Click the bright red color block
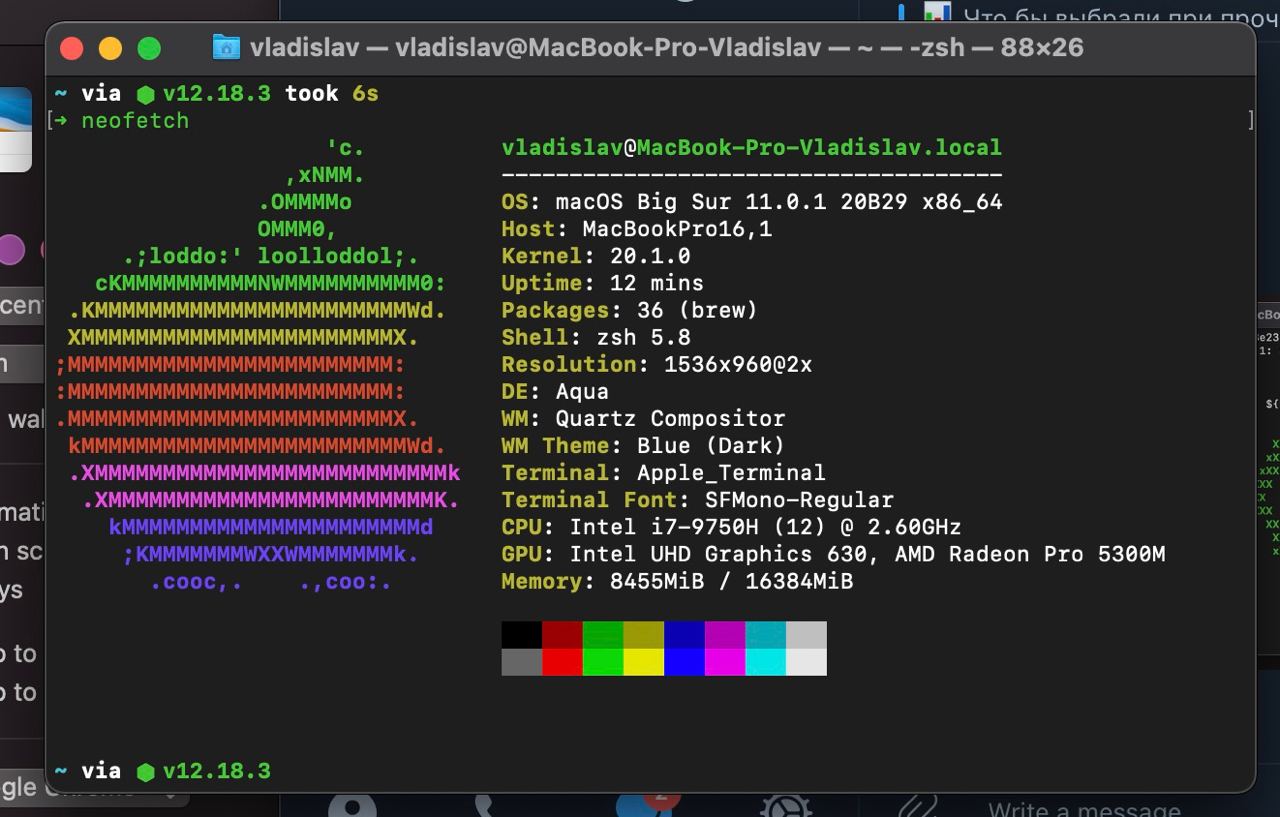This screenshot has width=1280, height=817. [562, 662]
